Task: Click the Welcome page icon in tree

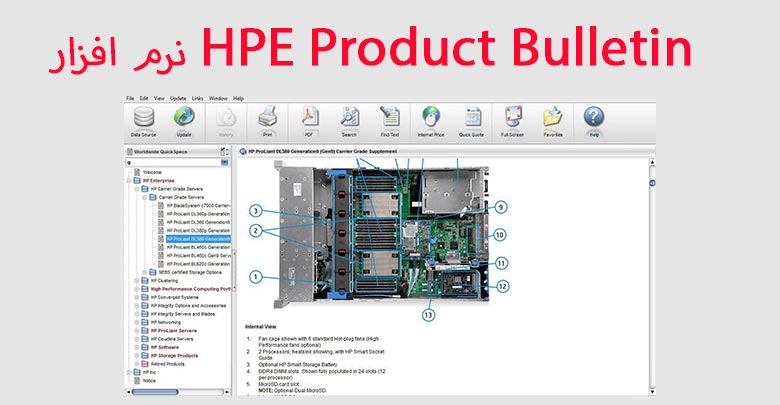Action: click(x=137, y=172)
